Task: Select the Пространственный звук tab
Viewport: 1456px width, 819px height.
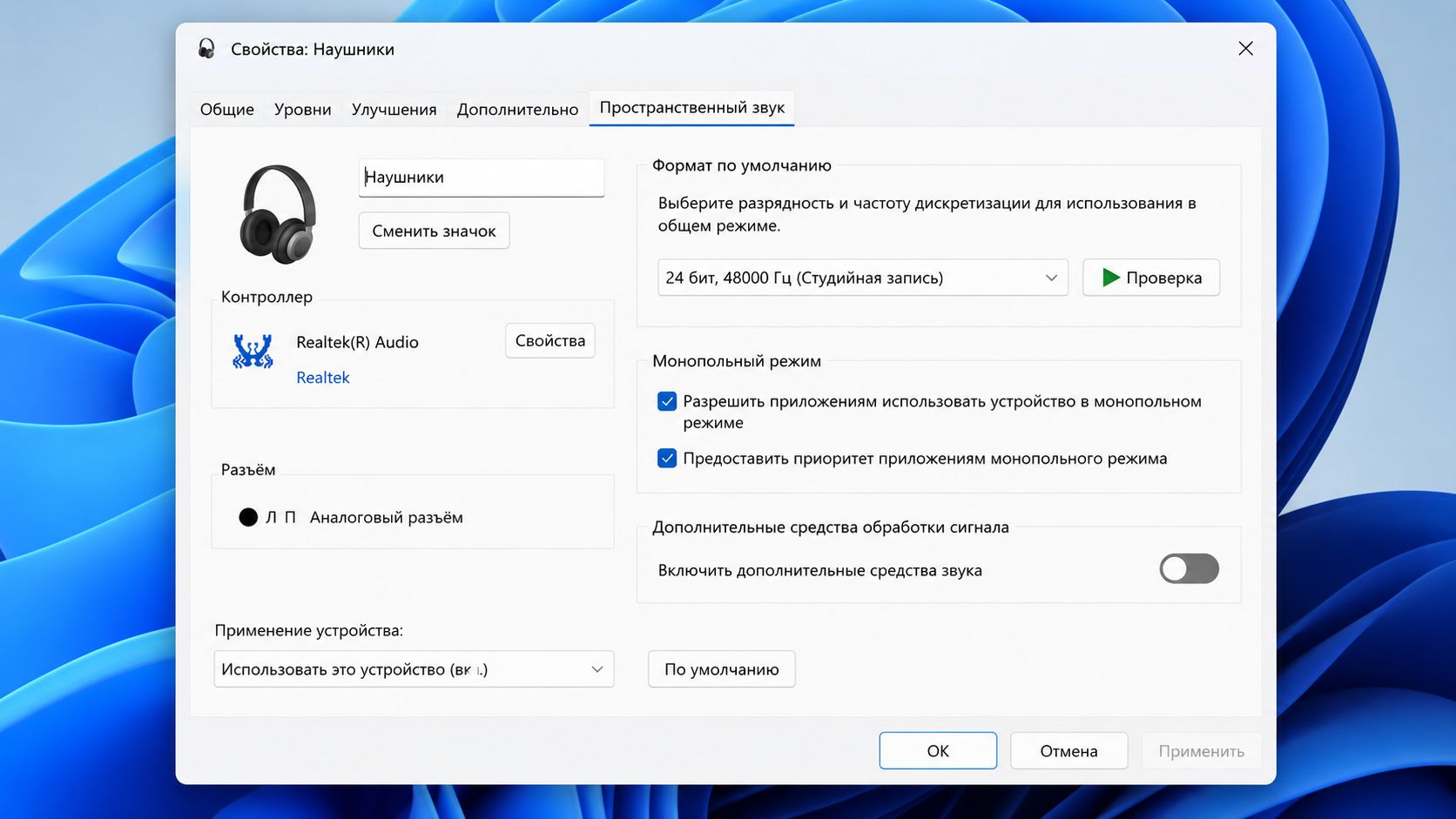Action: click(x=691, y=108)
